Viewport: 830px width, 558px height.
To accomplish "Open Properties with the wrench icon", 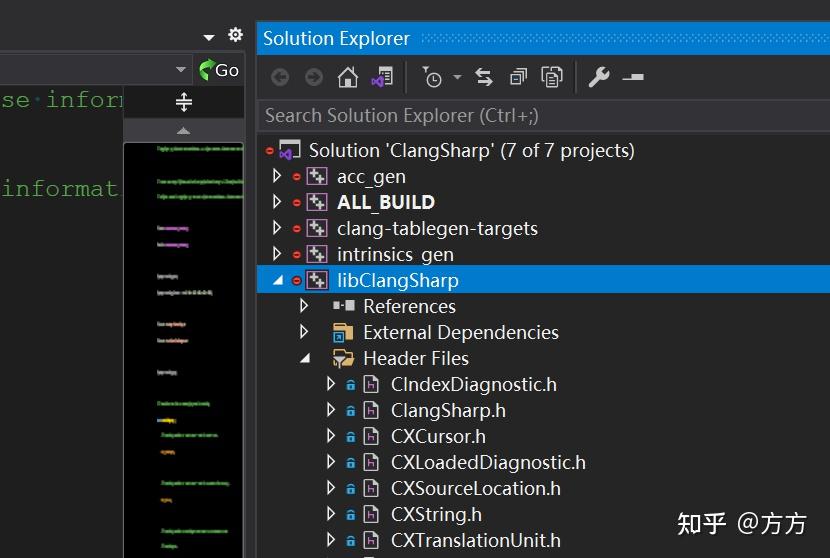I will 599,77.
